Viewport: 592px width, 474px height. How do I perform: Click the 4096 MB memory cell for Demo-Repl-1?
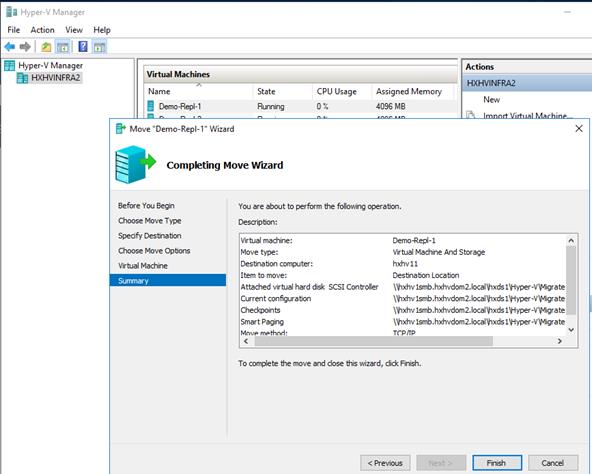tap(390, 107)
